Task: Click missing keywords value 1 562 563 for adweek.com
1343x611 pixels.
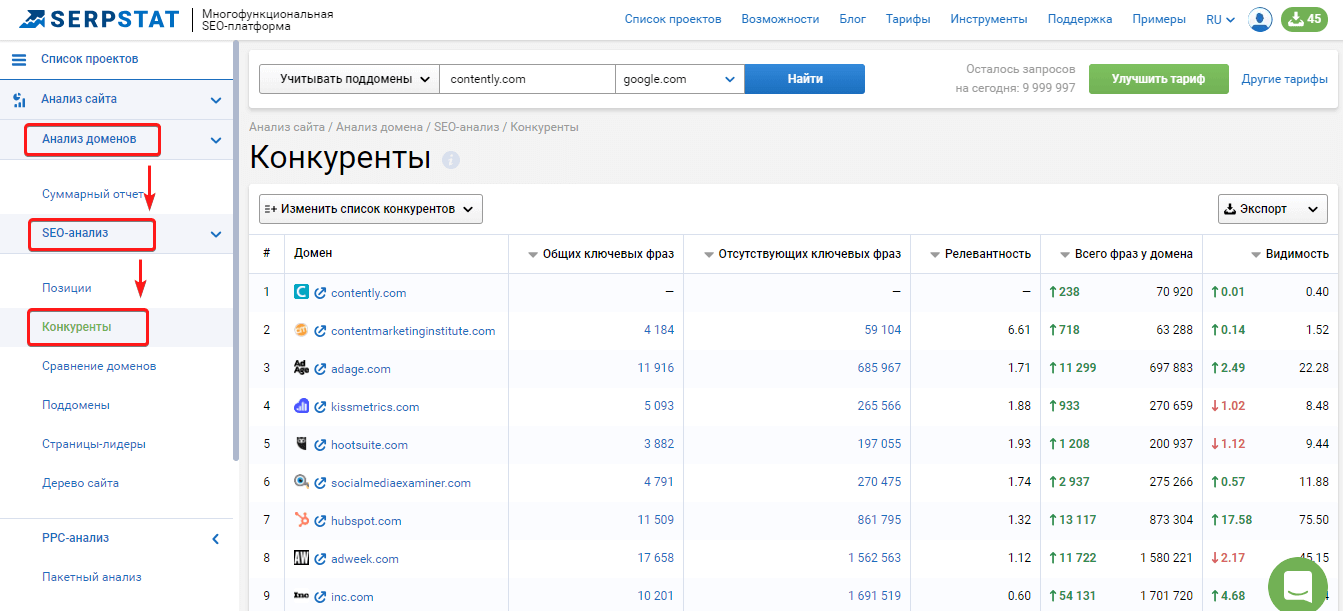Action: click(875, 559)
